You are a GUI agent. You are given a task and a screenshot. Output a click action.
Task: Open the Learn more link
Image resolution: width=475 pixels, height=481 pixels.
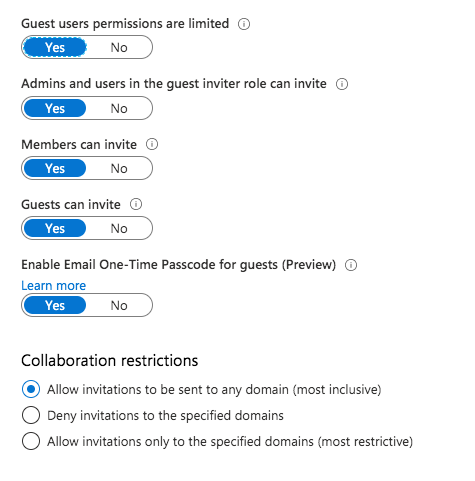pos(54,286)
